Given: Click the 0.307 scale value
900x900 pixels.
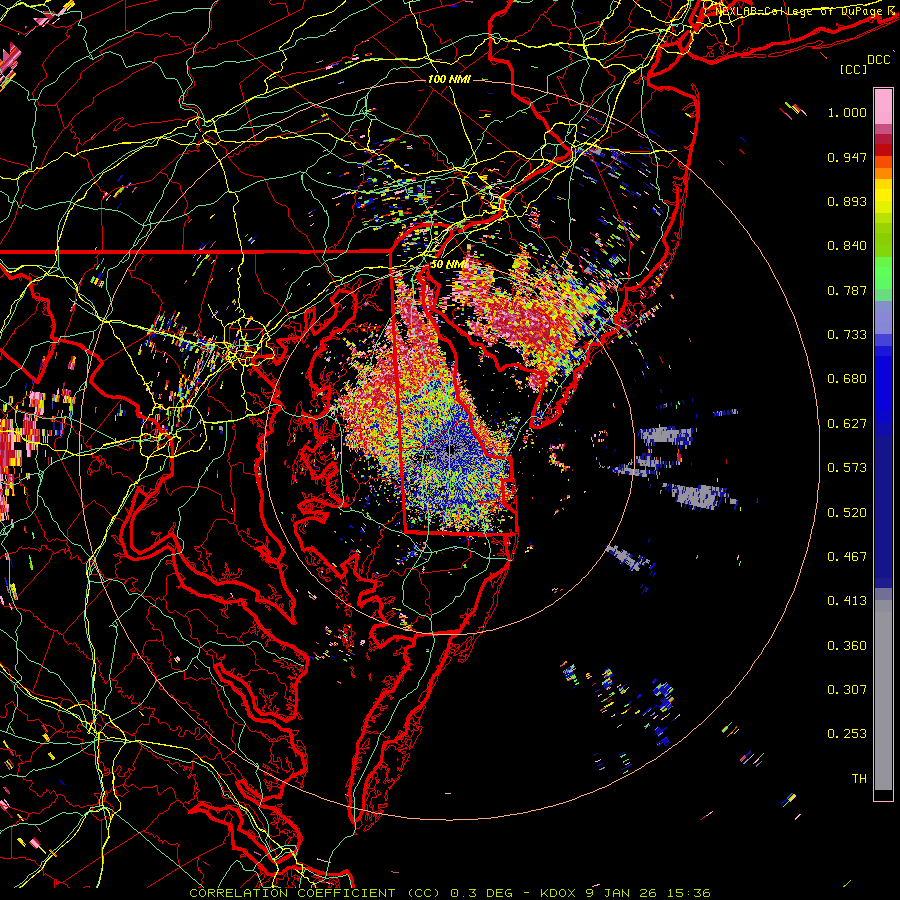Looking at the screenshot, I should pyautogui.click(x=847, y=690).
